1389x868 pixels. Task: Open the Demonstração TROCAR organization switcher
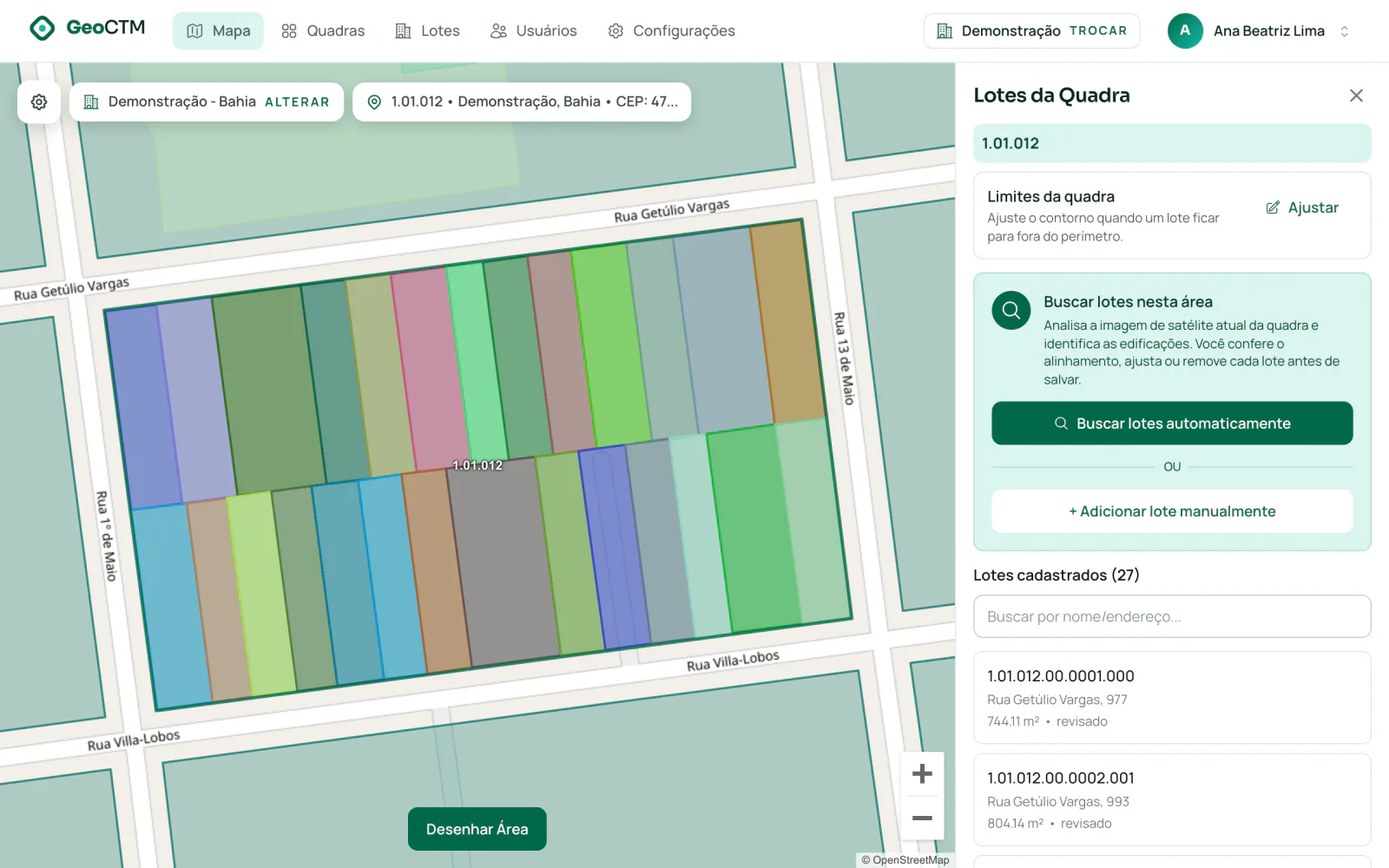pos(1031,30)
